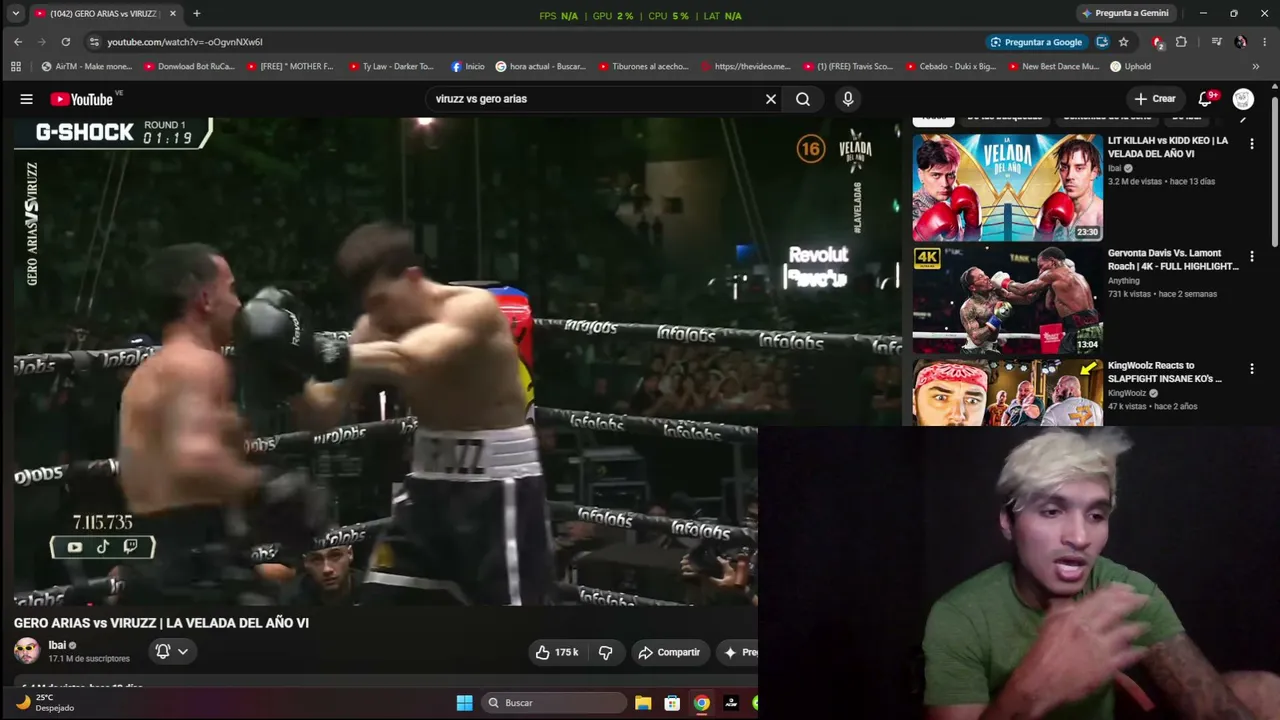Open the Chrome profile avatar
1280x720 pixels.
1241,42
